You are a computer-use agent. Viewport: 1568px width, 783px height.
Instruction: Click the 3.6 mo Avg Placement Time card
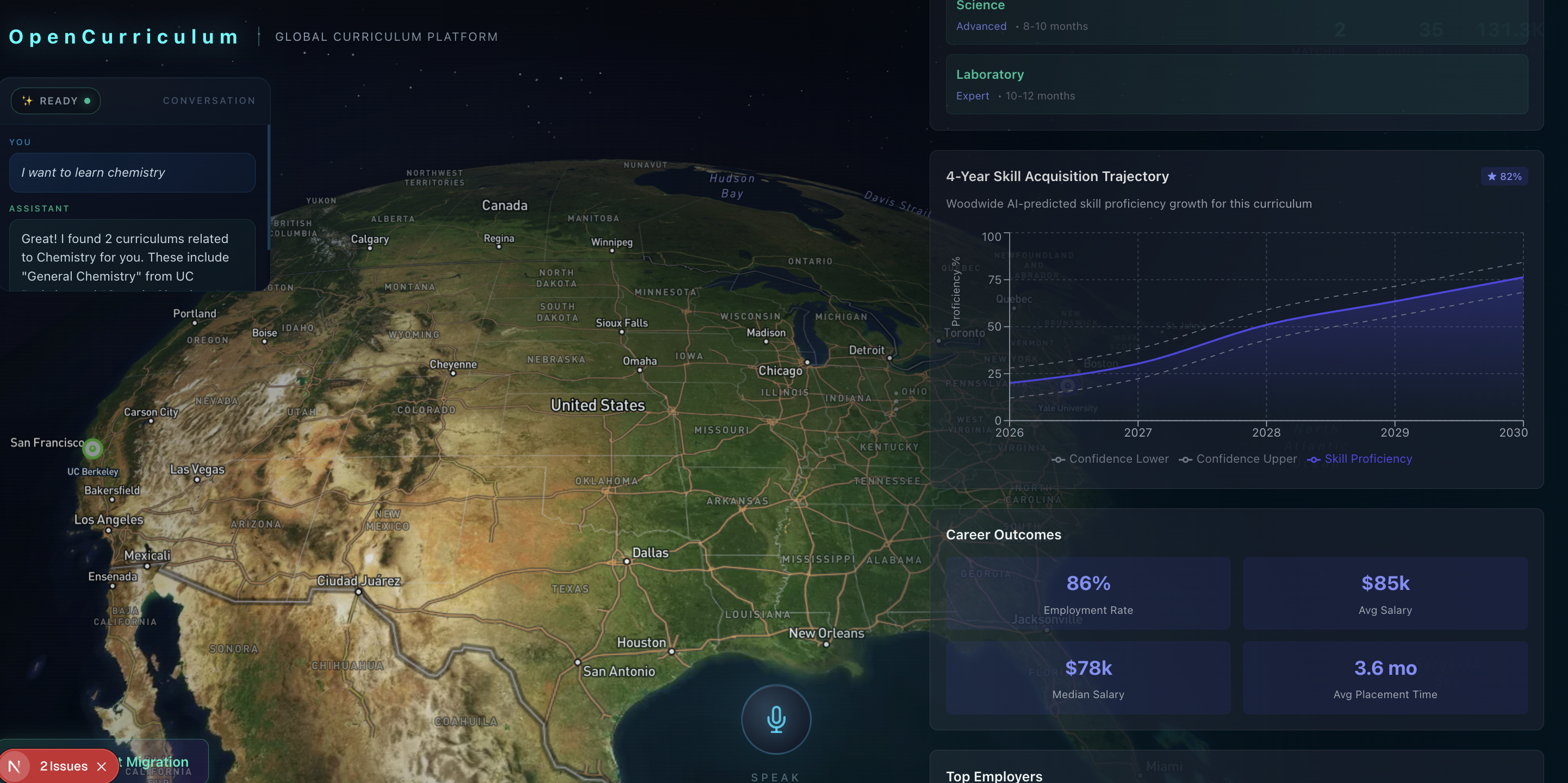pyautogui.click(x=1385, y=678)
